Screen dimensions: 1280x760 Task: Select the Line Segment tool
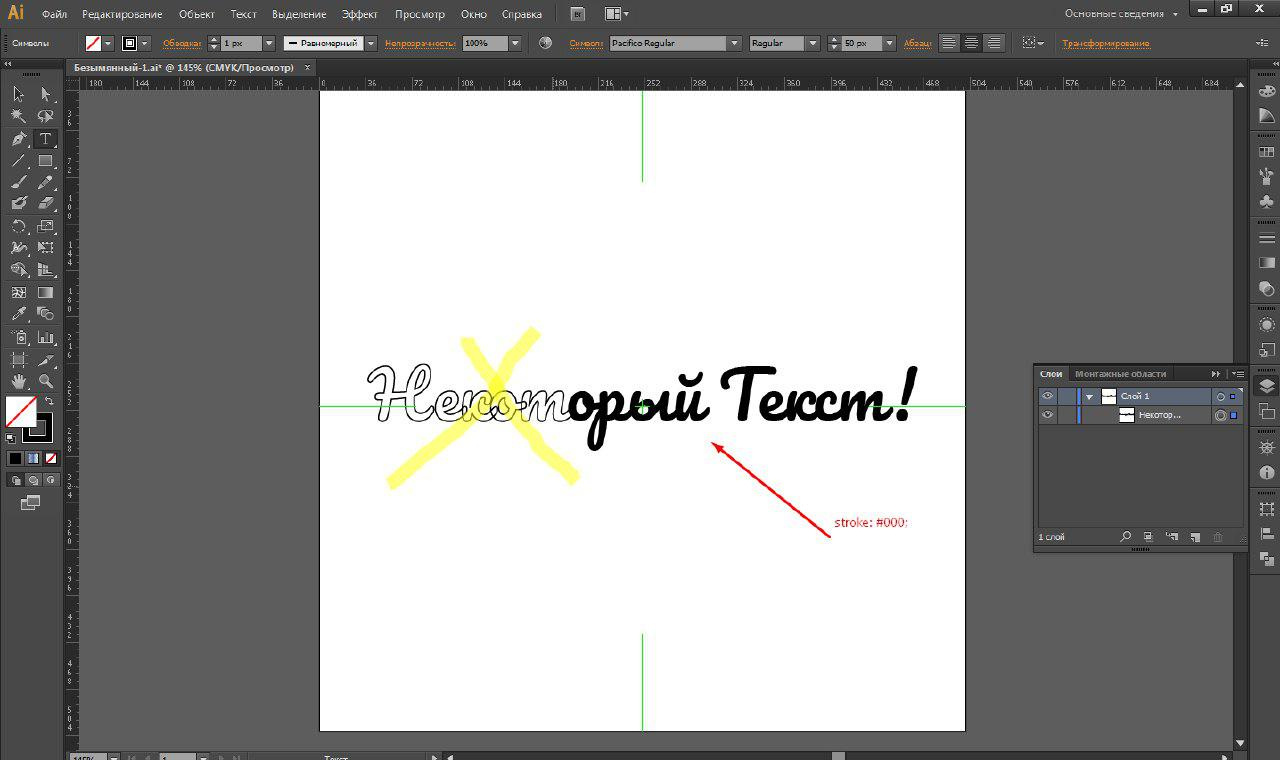(18, 161)
